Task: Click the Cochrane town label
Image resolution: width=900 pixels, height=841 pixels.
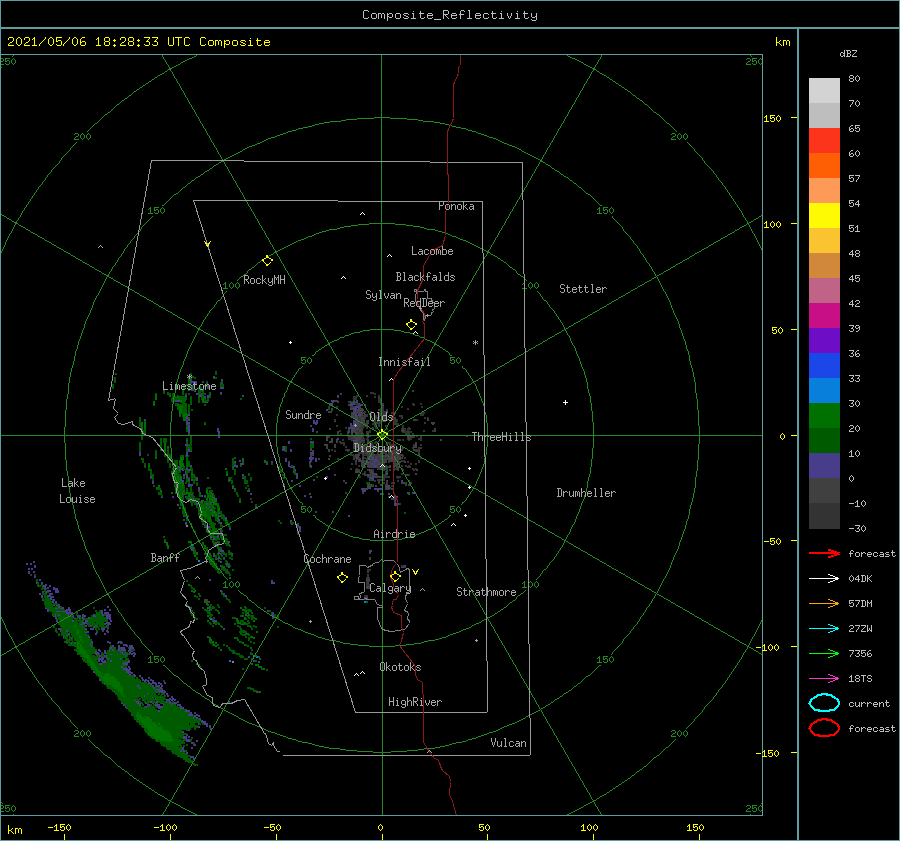Action: coord(327,559)
